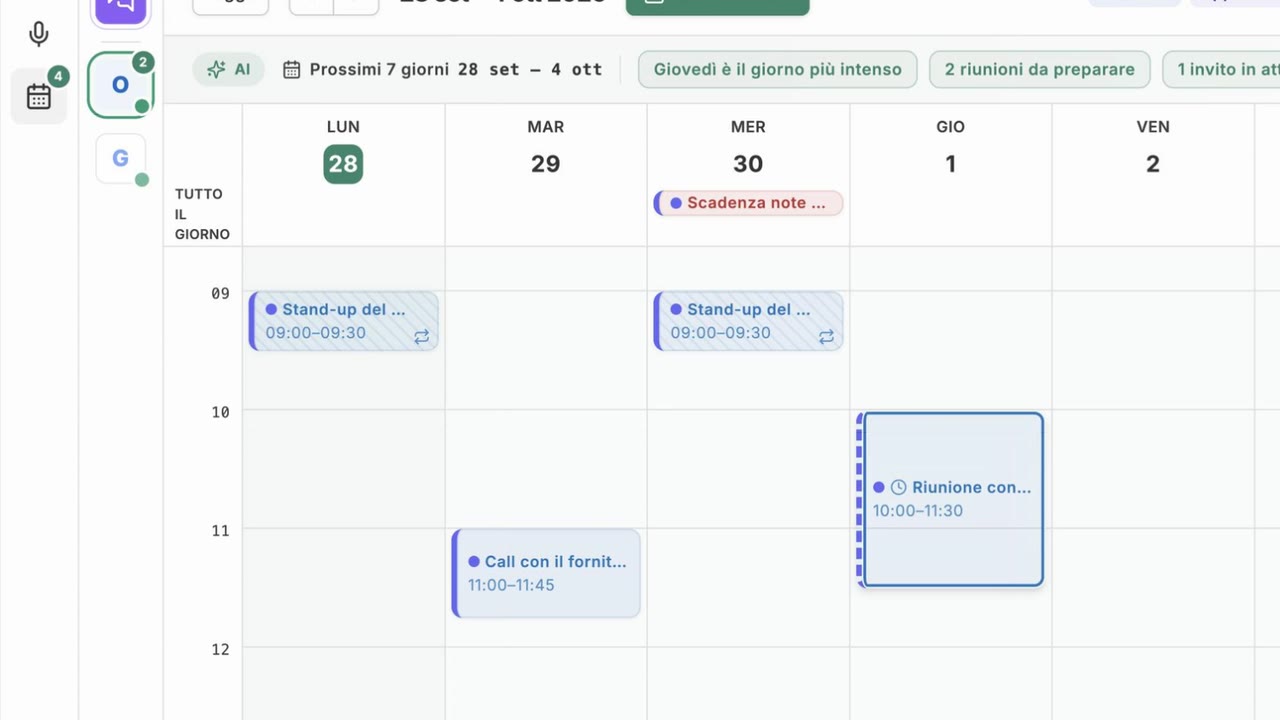Click date number 2 under VEN
Screen dimensions: 1280x720
[x=1153, y=164]
